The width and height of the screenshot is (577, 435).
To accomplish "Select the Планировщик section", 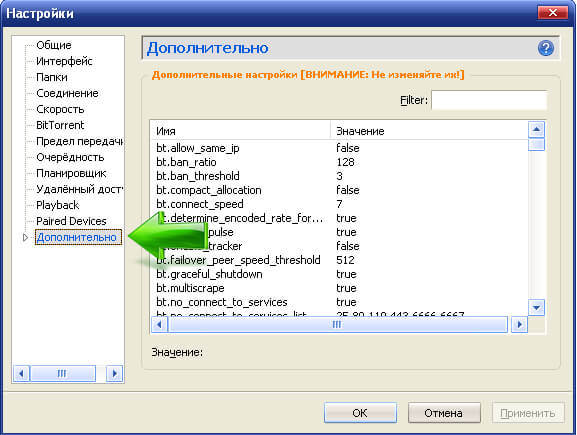I will point(71,173).
